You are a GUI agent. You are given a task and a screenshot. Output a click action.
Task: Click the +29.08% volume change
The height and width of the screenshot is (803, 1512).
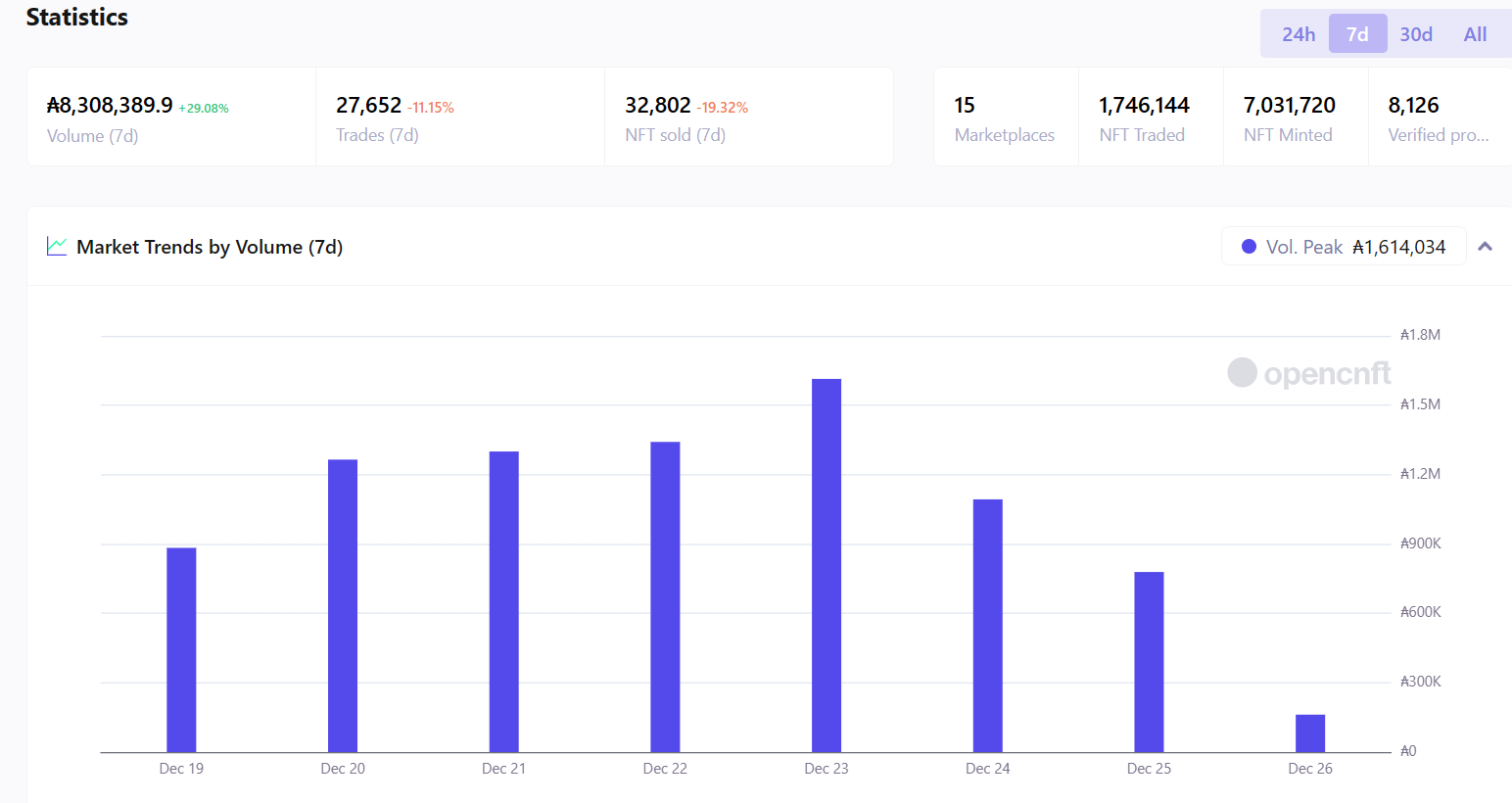tap(204, 108)
